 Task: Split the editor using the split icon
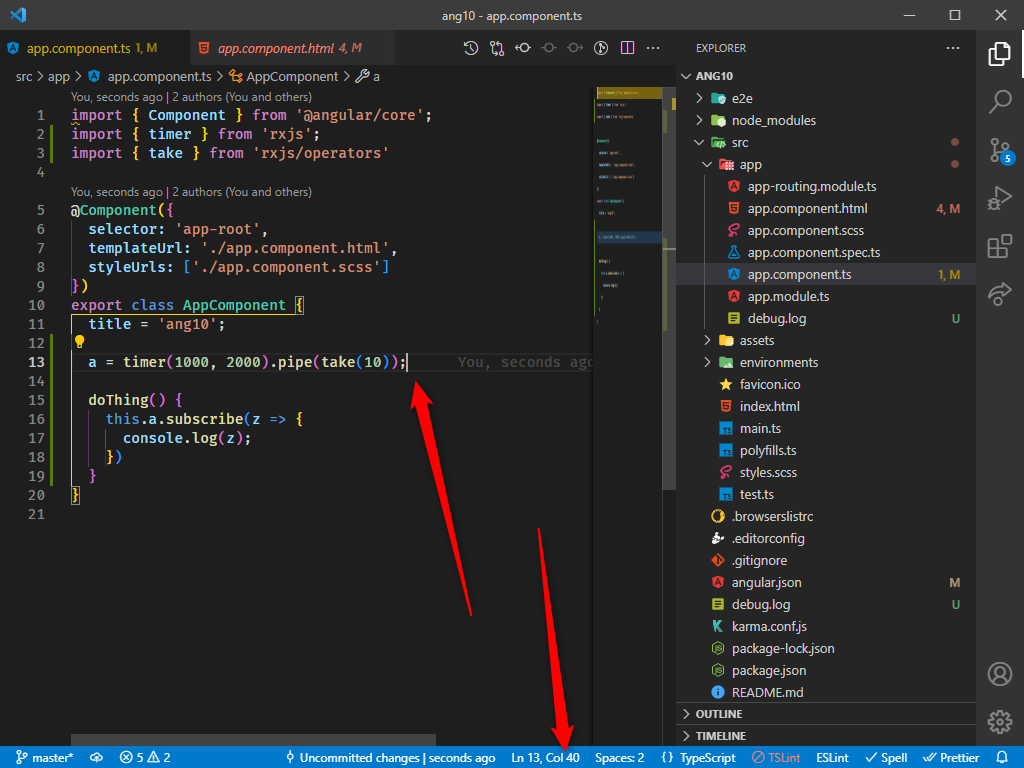click(x=627, y=47)
